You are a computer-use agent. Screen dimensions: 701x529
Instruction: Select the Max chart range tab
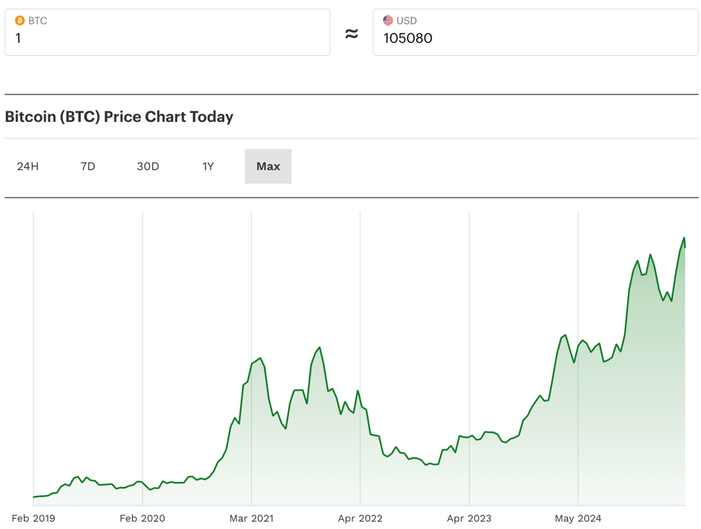point(268,166)
